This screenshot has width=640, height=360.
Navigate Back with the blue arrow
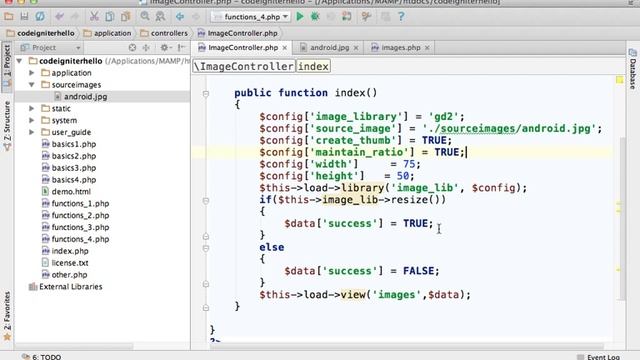click(180, 16)
